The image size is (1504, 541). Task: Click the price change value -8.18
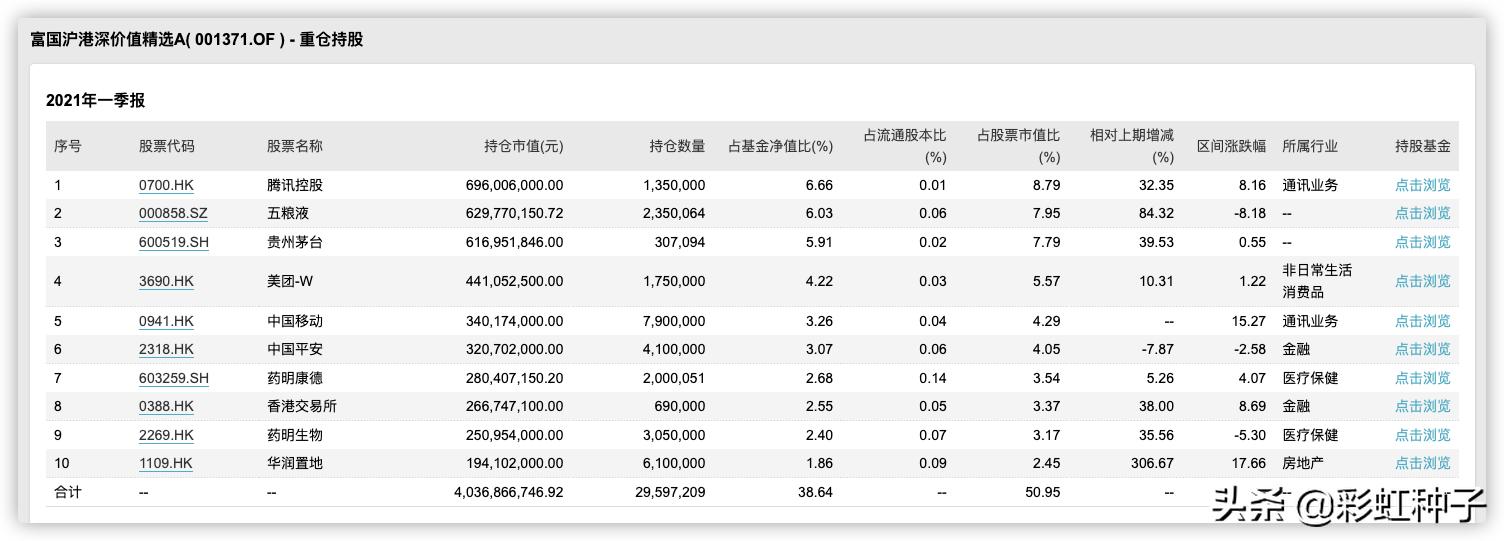pyautogui.click(x=1248, y=213)
